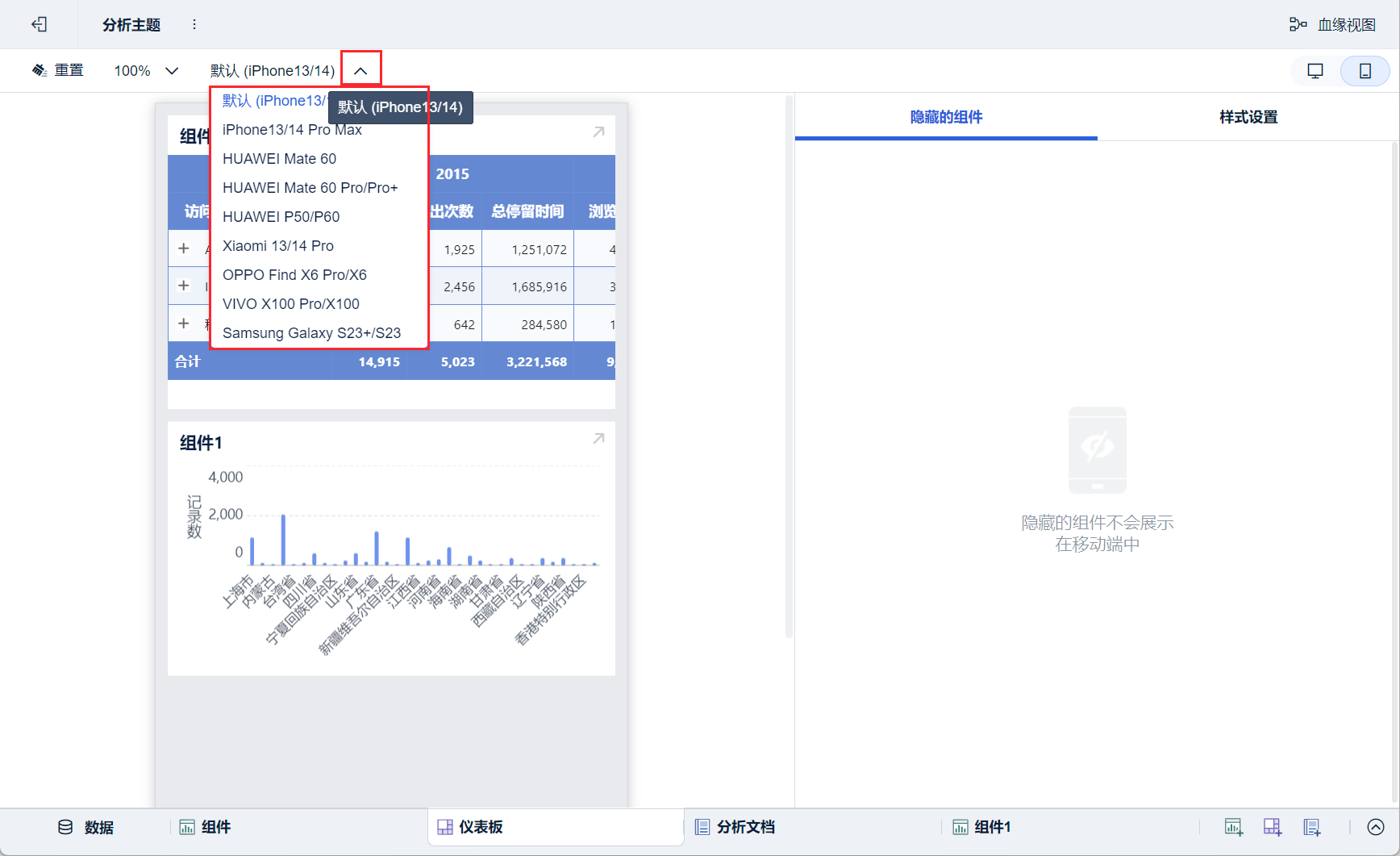This screenshot has width=1400, height=856.
Task: Click the 总停留时间 column header
Action: point(527,211)
